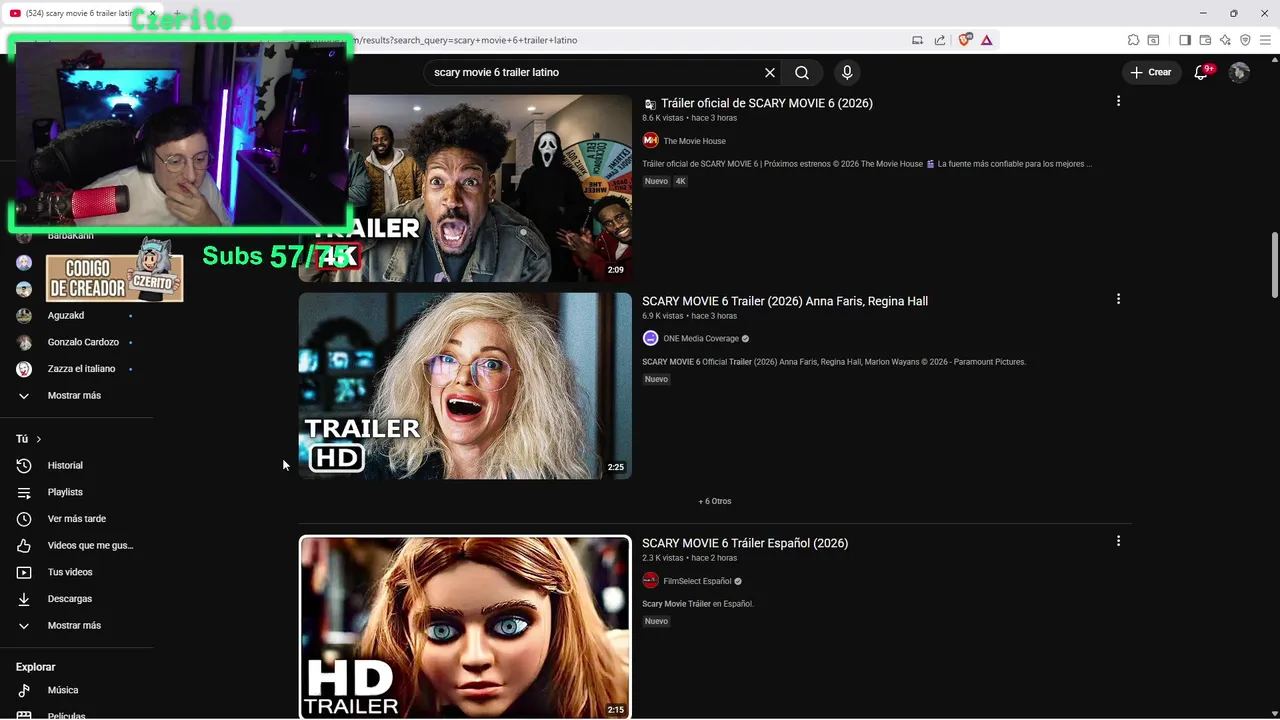Show the + 6 Otros results

pos(714,501)
